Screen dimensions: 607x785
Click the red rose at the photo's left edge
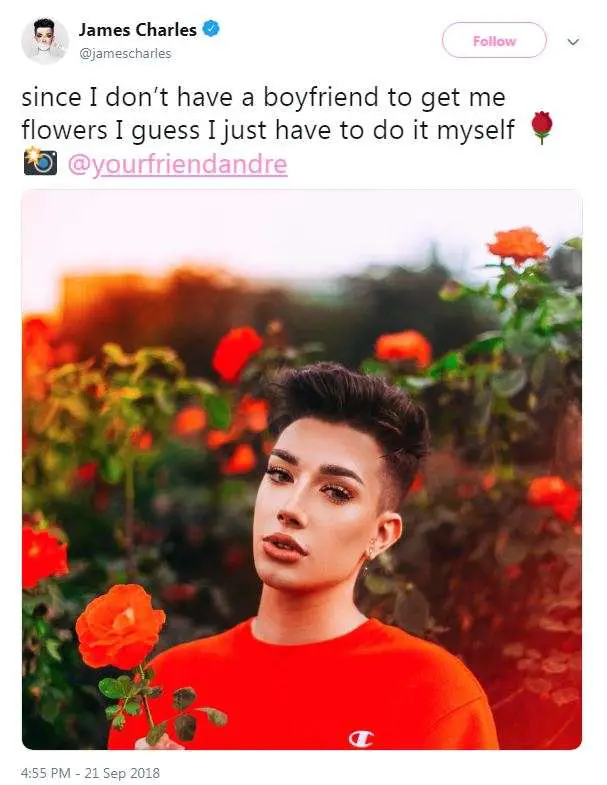(44, 556)
